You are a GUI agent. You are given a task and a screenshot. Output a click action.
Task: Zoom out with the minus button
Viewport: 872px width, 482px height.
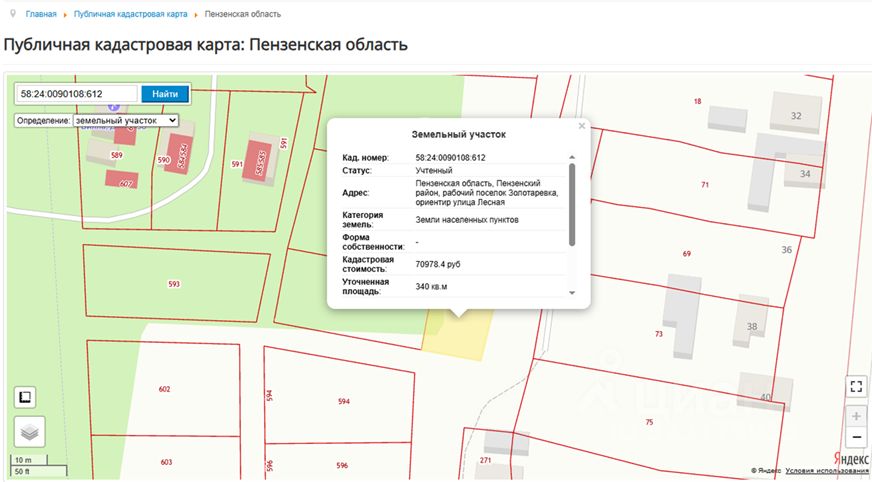click(x=856, y=437)
